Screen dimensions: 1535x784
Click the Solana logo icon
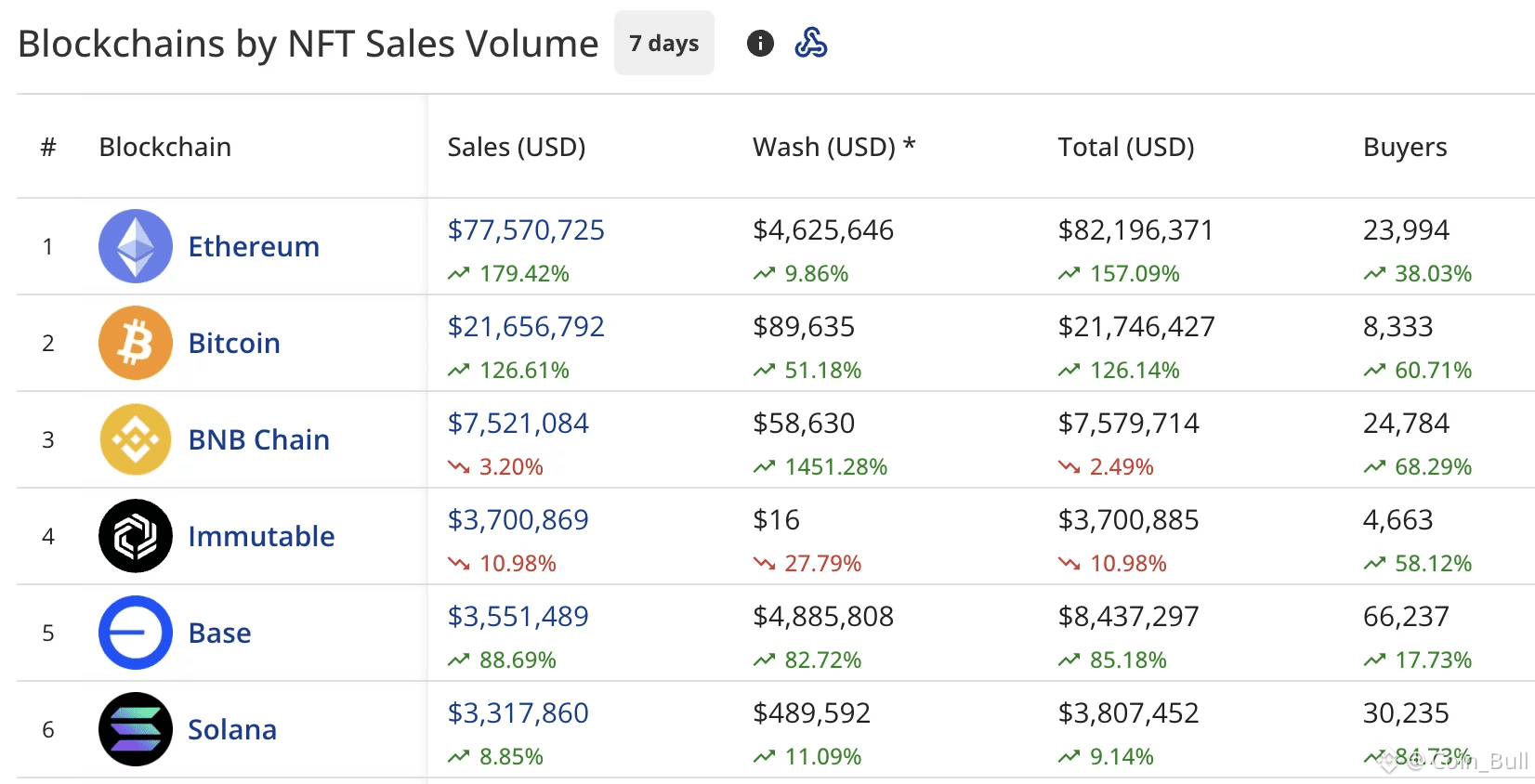point(136,729)
